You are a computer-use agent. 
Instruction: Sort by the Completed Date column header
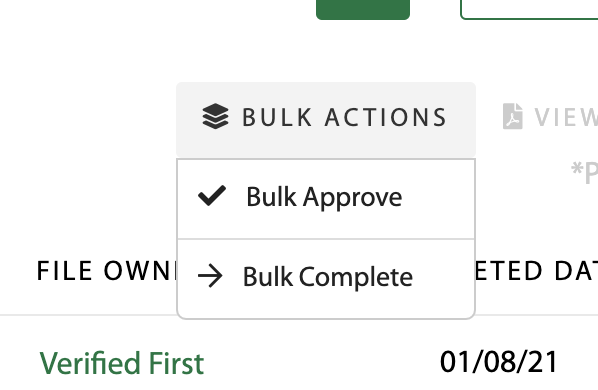coord(536,271)
